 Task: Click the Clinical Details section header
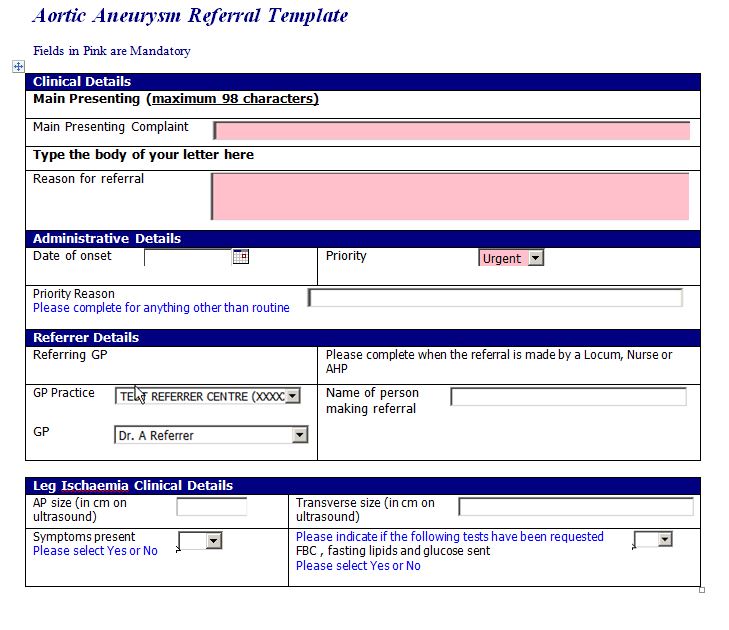363,82
